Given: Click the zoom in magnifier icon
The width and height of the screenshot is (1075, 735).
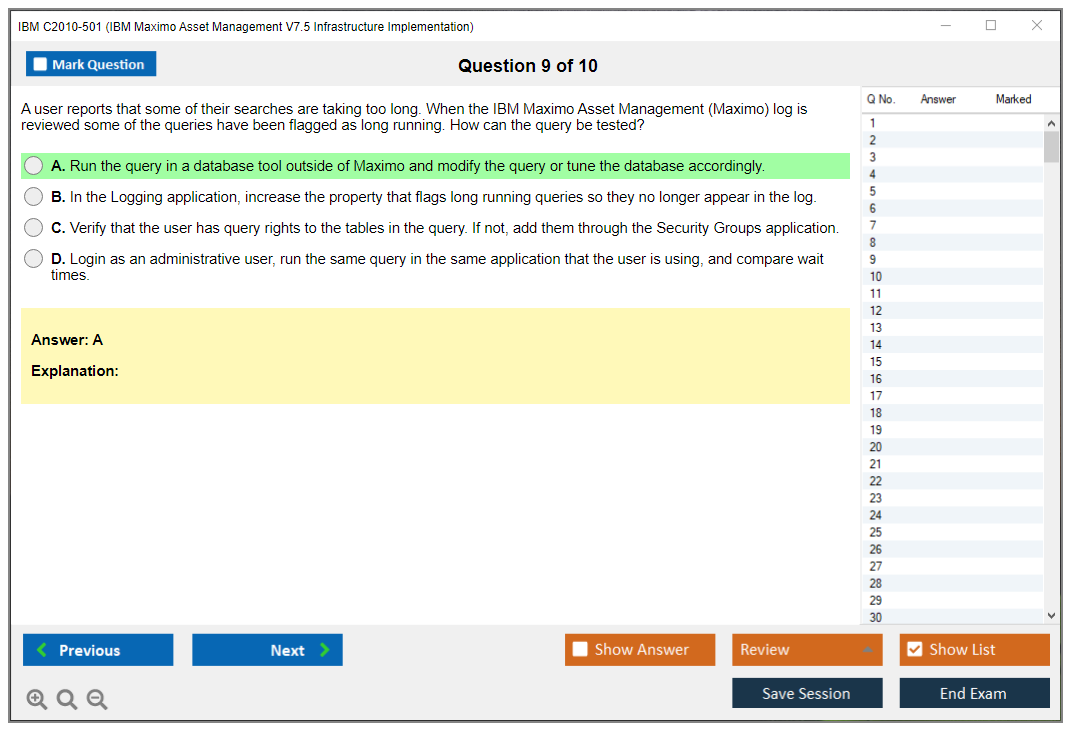Looking at the screenshot, I should coord(37,699).
